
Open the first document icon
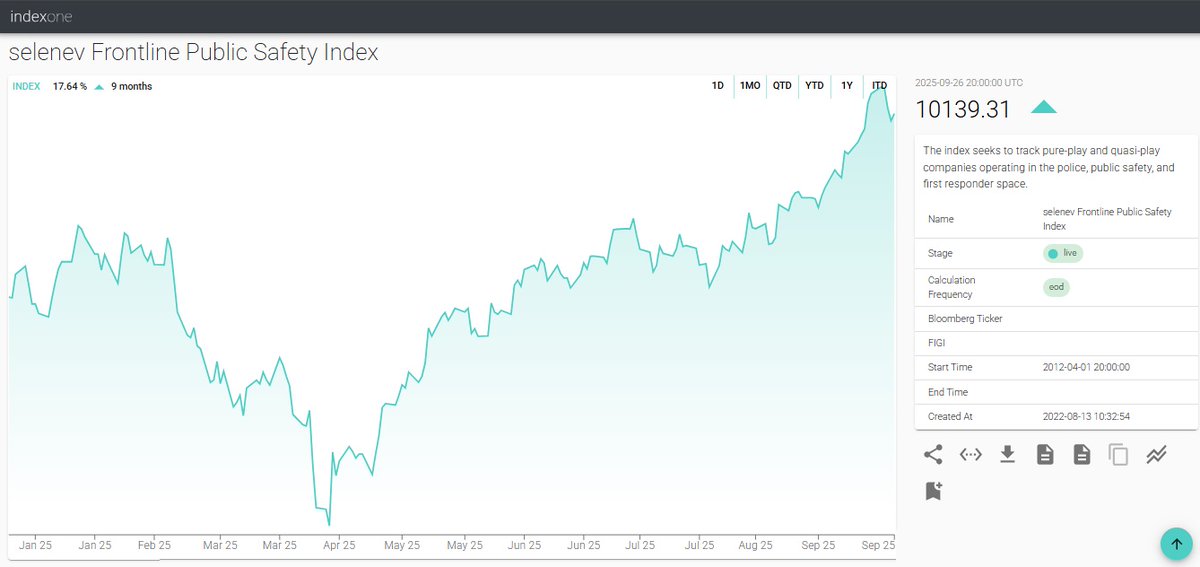click(x=1045, y=455)
